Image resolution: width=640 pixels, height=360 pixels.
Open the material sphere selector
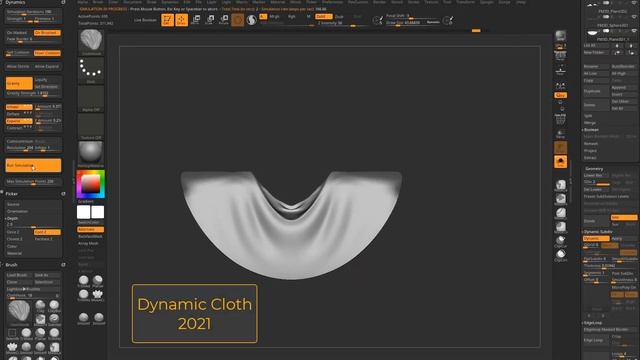(x=91, y=154)
